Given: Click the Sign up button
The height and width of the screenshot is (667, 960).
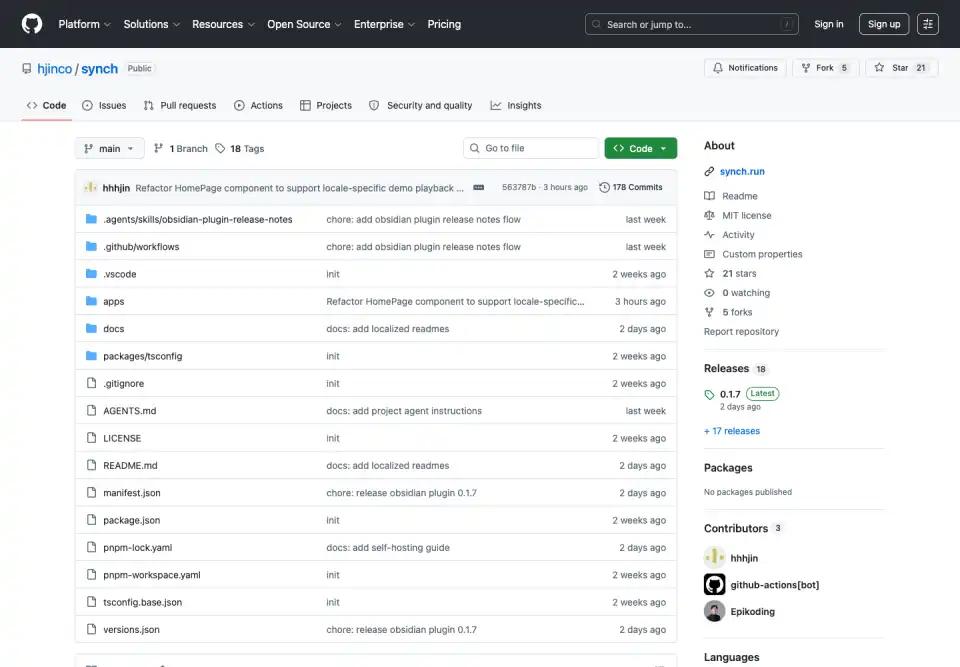Looking at the screenshot, I should click(883, 24).
